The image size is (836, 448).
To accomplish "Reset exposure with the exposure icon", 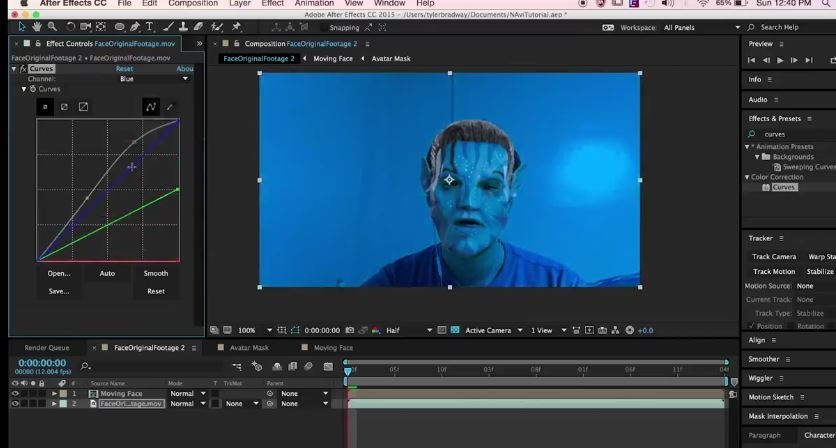I will [x=630, y=330].
